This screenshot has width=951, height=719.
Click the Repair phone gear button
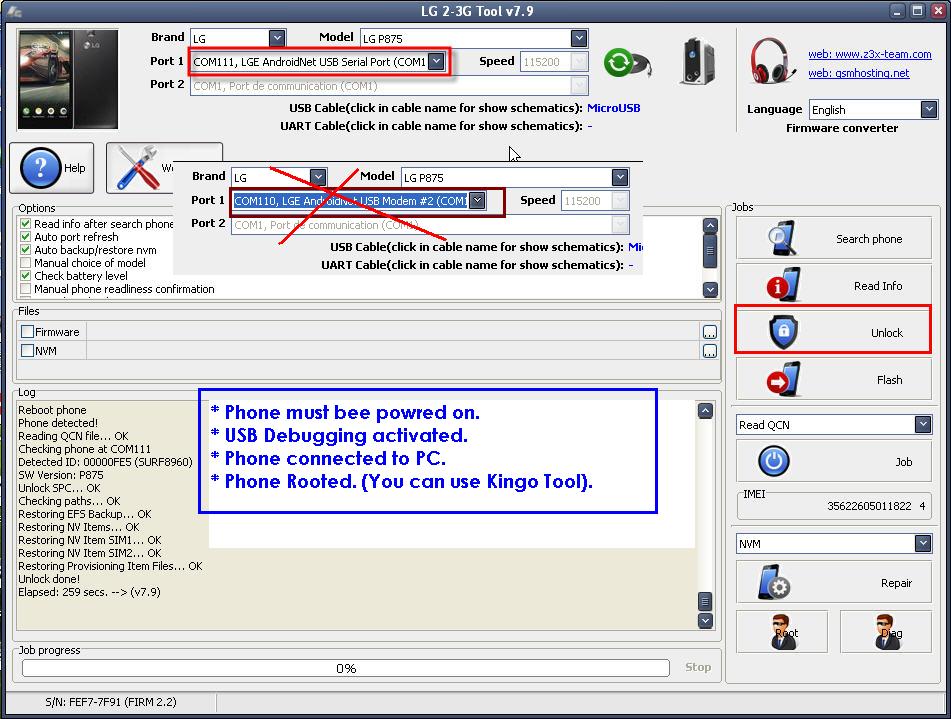pyautogui.click(x=833, y=582)
